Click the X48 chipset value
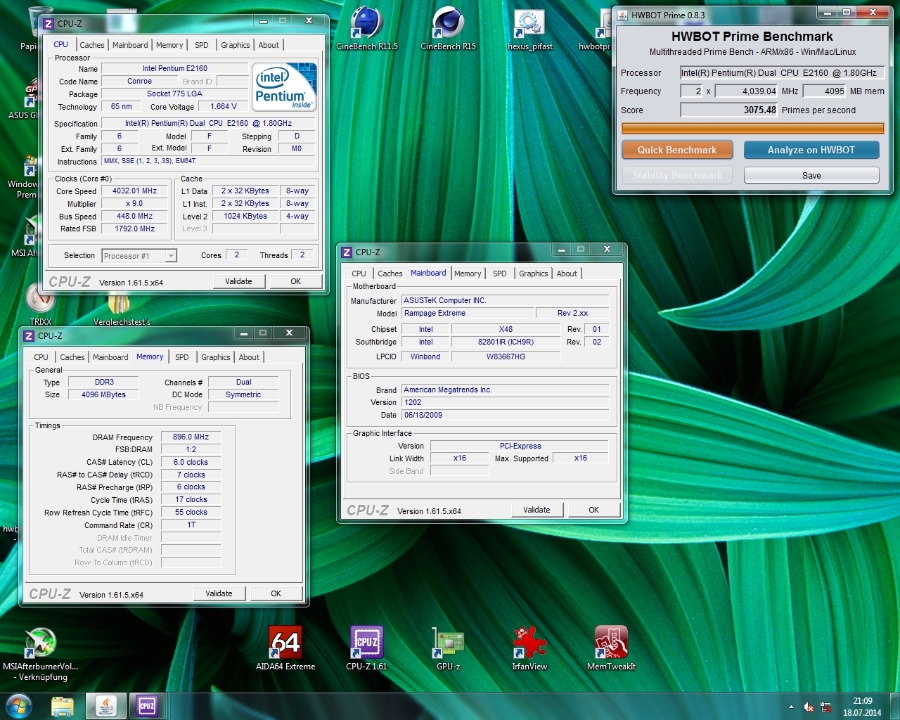Screen dimensions: 900x720 (x=505, y=330)
